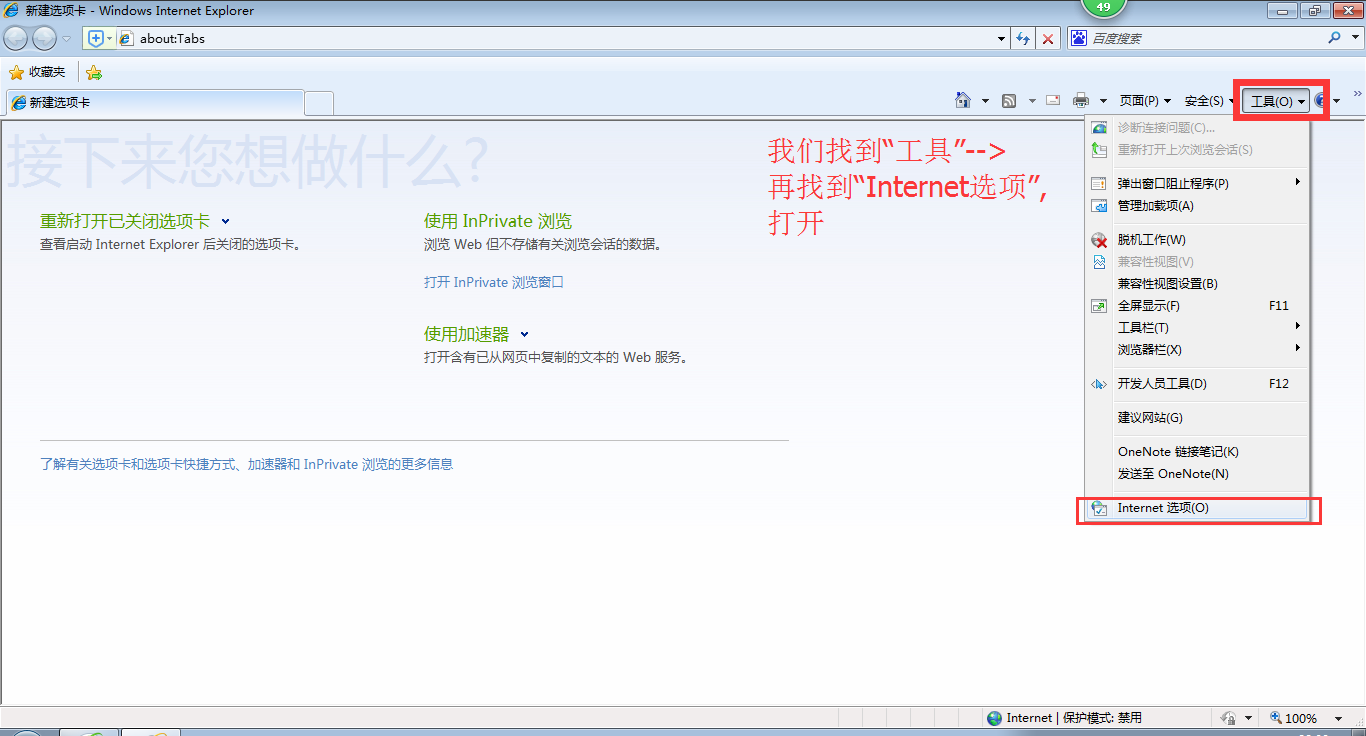Image resolution: width=1366 pixels, height=736 pixels.
Task: Click the Help globe icon near 工具(O)
Action: [x=1320, y=100]
